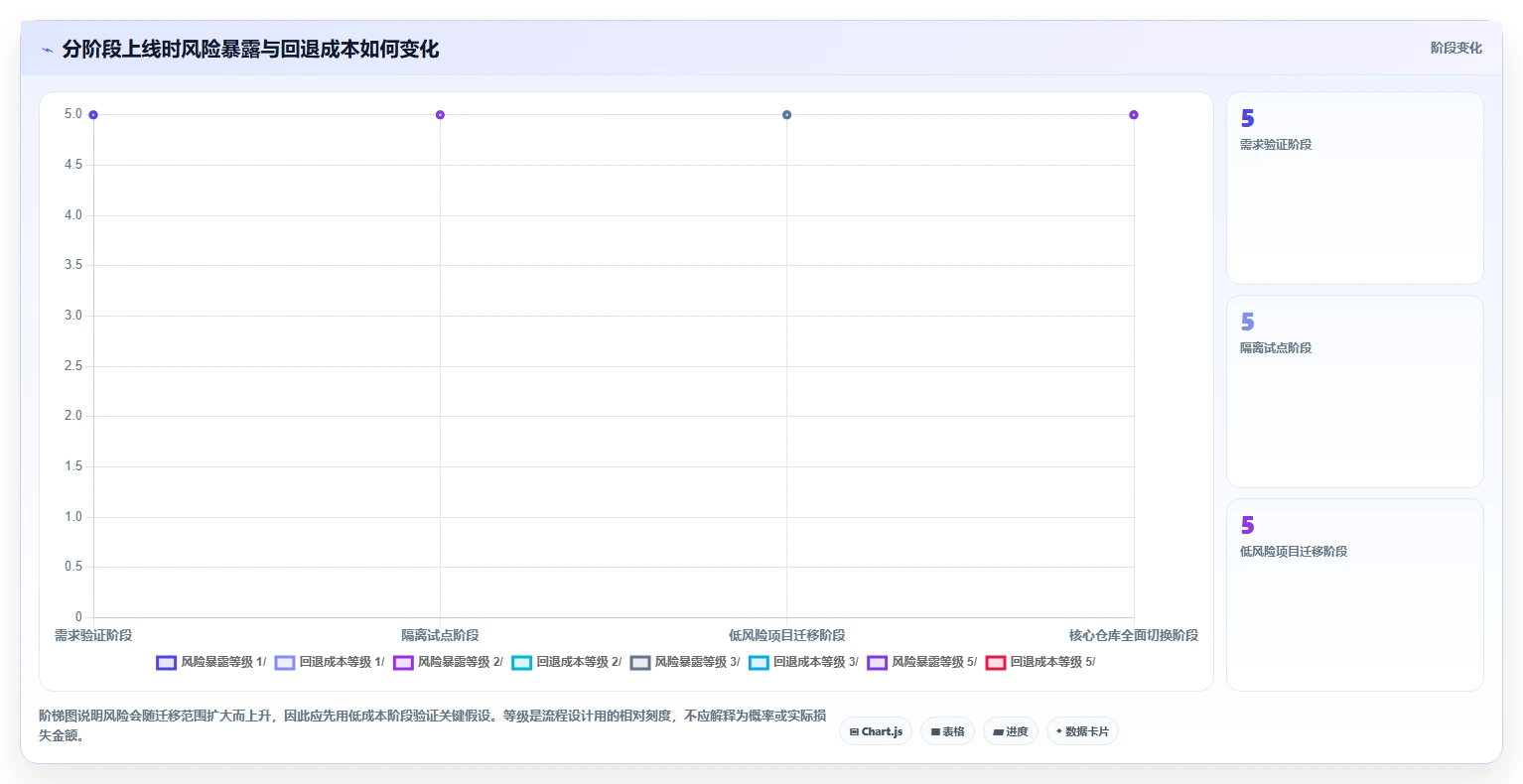Click the 0.5 y-axis tick label
Viewport: 1523px width, 784px height.
73,567
